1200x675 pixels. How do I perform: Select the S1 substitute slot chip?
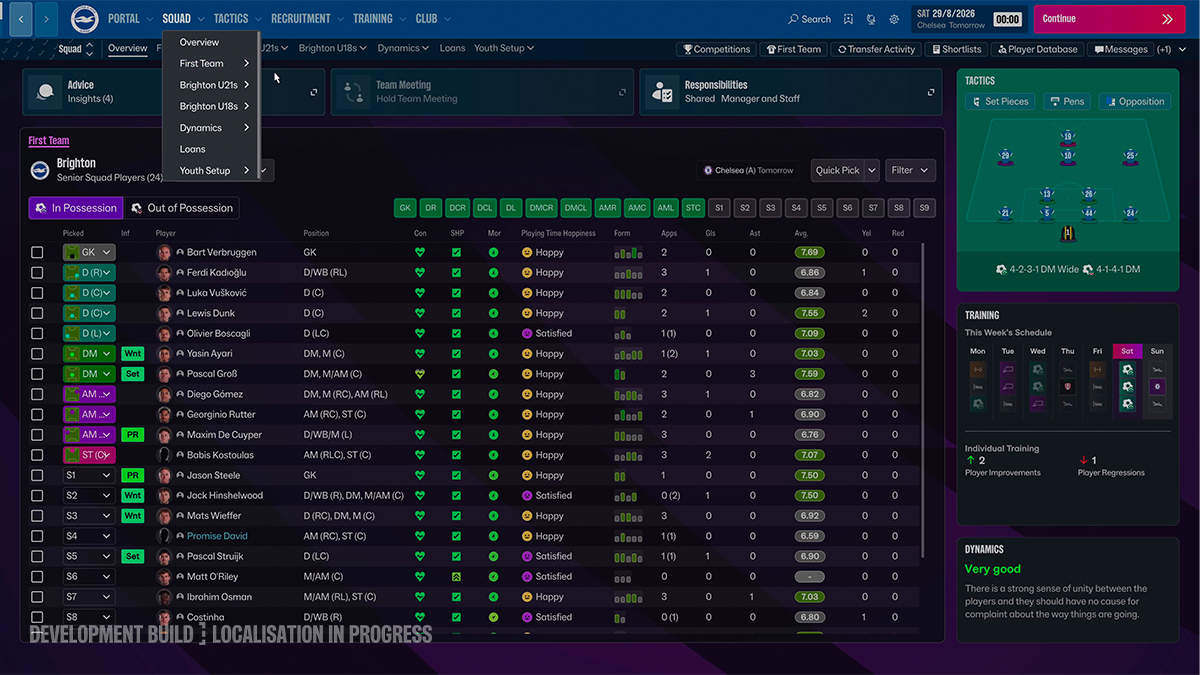(x=718, y=208)
